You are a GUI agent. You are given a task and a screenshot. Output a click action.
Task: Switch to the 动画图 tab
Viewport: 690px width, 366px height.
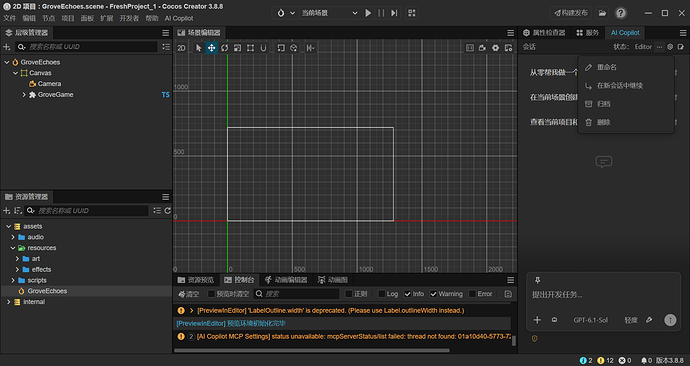[x=333, y=280]
